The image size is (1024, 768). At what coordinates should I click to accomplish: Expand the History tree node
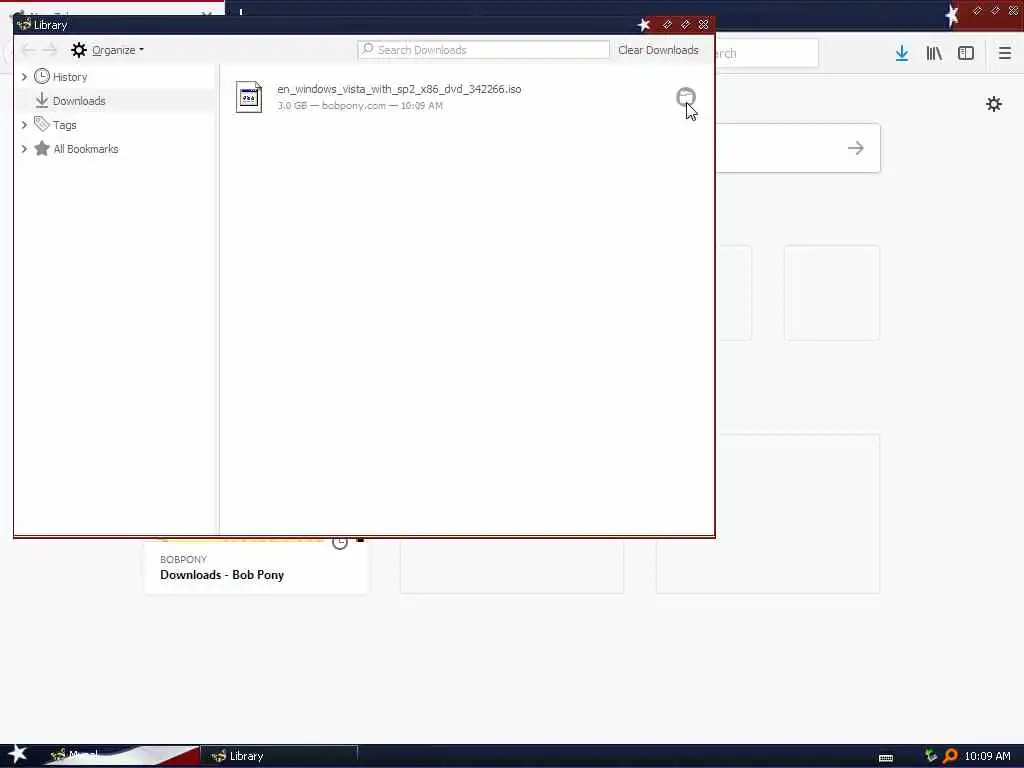[x=24, y=77]
